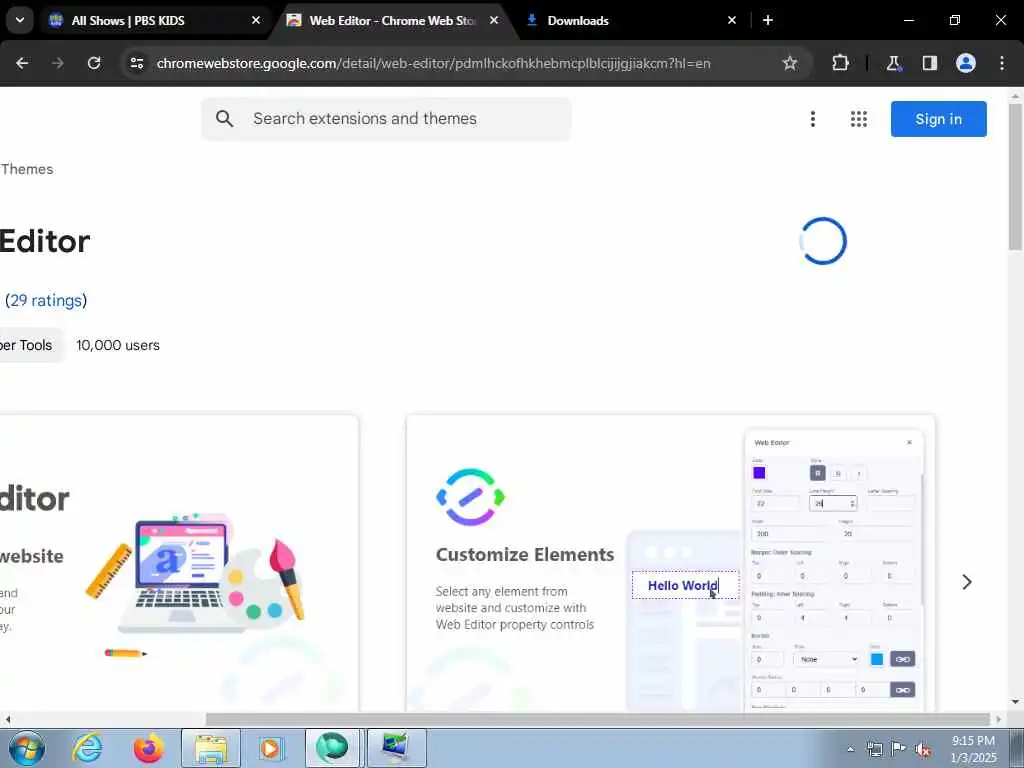Viewport: 1024px width, 768px height.
Task: Launch Internet Explorer from taskbar
Action: point(88,748)
